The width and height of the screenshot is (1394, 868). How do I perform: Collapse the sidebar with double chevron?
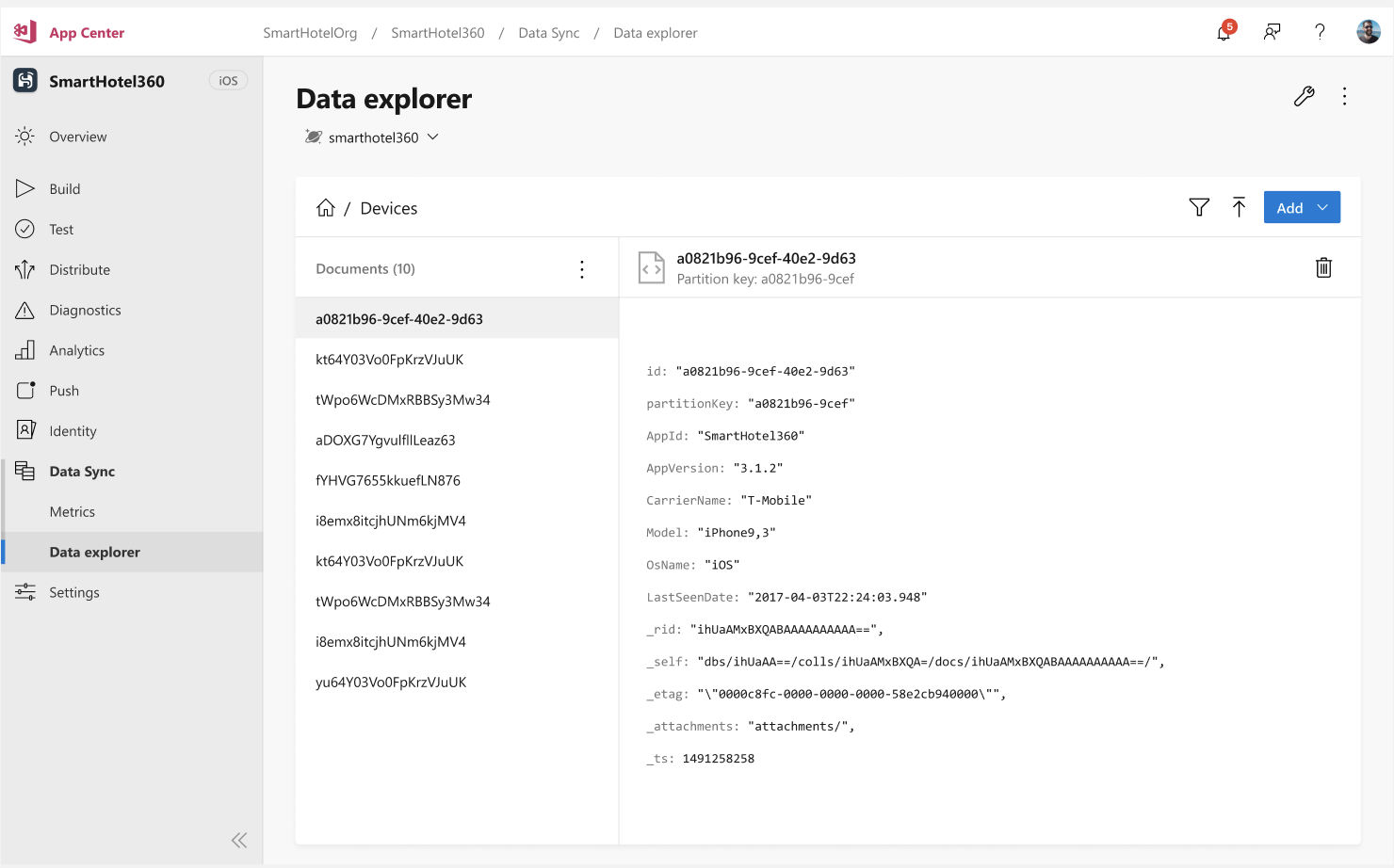239,840
